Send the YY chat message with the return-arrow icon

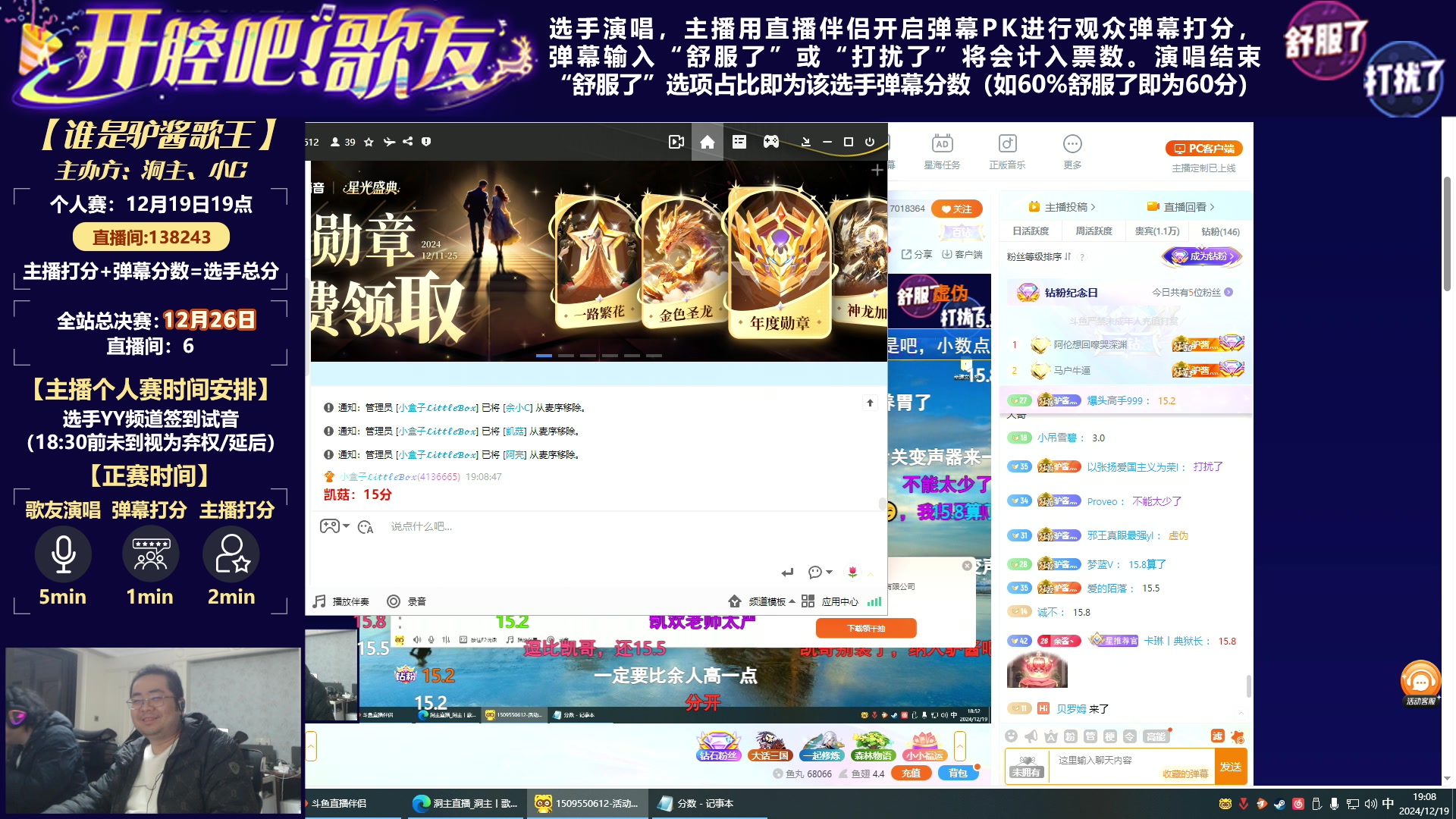point(788,573)
